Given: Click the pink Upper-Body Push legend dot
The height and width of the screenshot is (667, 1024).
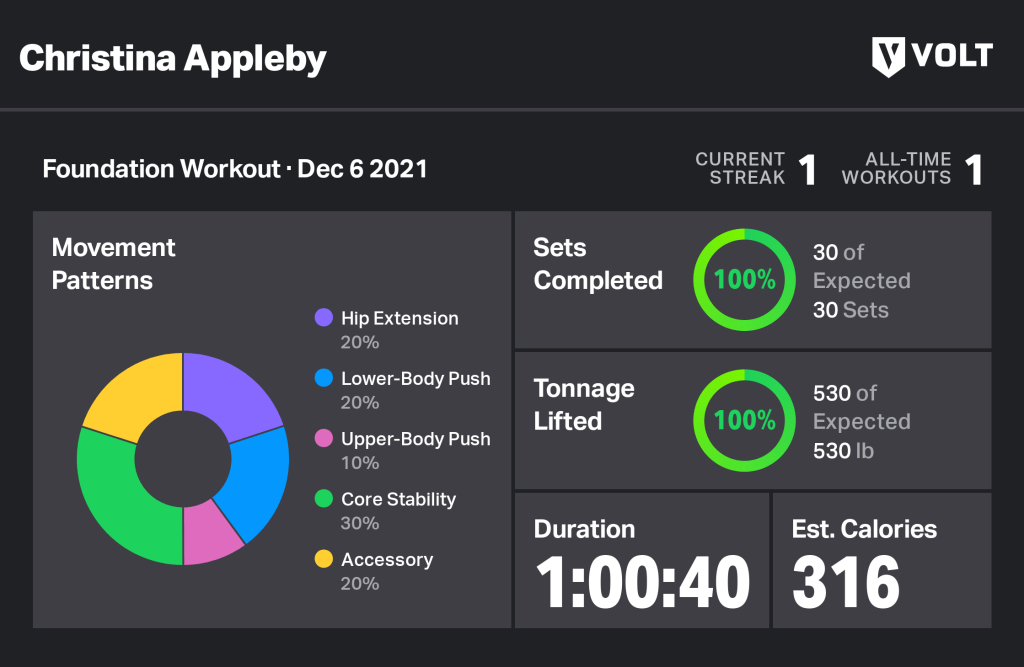Looking at the screenshot, I should click(323, 439).
